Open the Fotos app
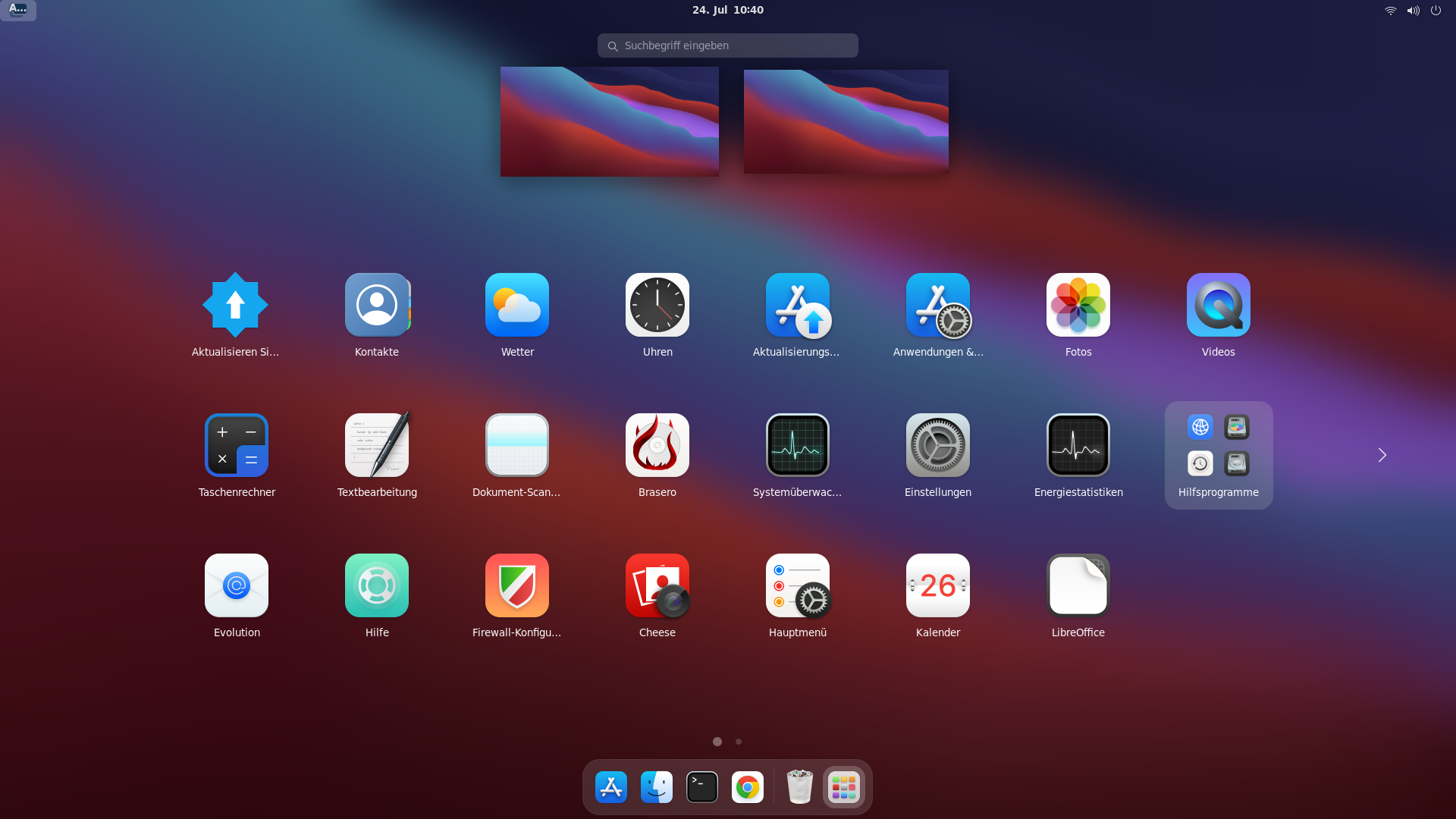Screen dimensions: 1456x819 [1078, 305]
